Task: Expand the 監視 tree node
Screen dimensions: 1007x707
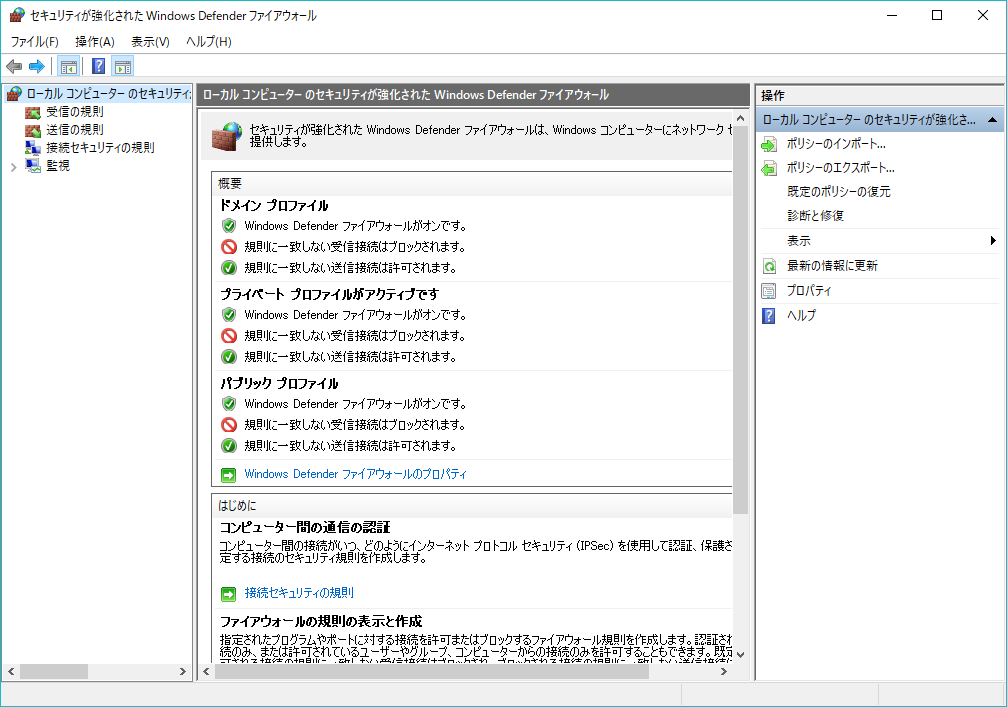Action: click(x=13, y=166)
